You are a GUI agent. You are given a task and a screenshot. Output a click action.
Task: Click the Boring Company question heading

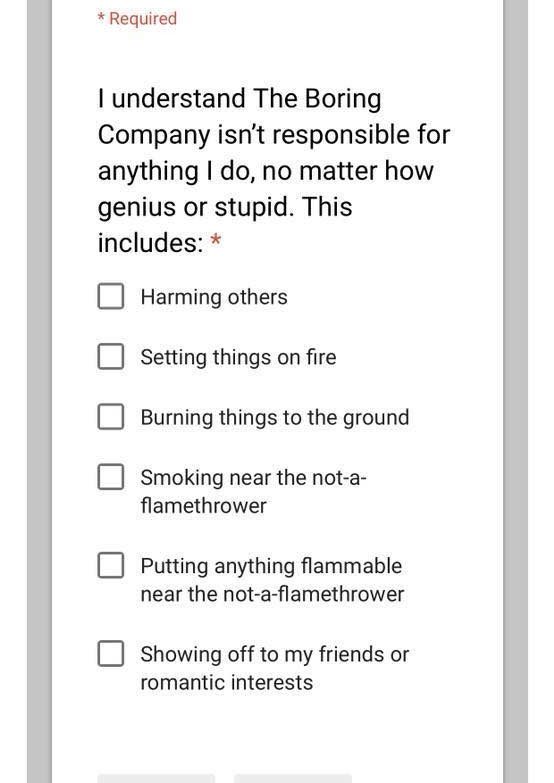274,170
